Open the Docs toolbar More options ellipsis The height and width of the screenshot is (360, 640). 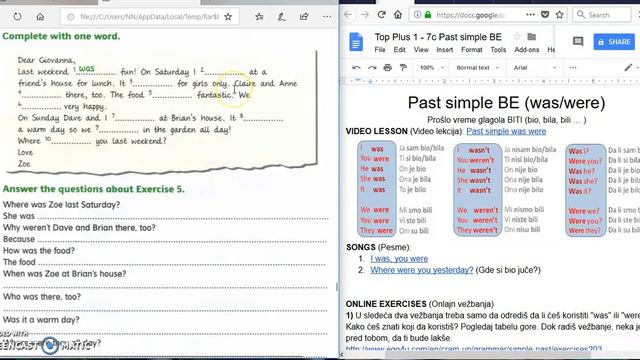point(573,68)
